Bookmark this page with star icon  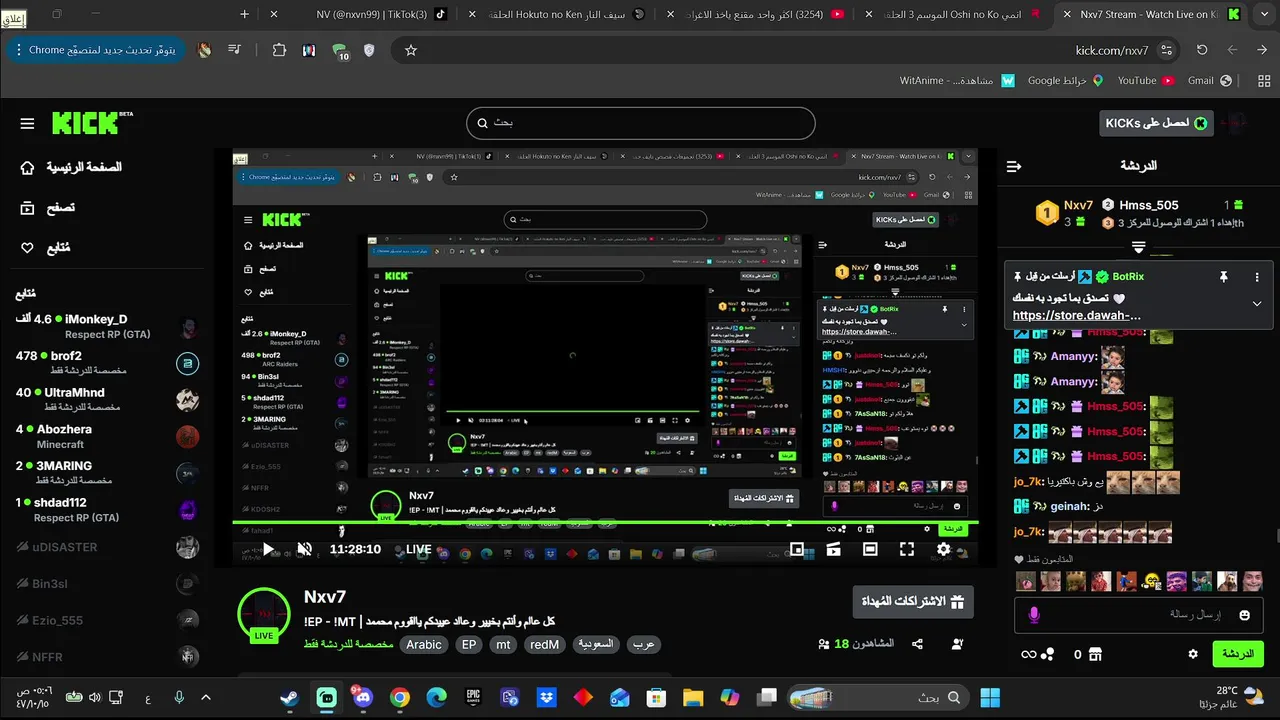pos(411,50)
